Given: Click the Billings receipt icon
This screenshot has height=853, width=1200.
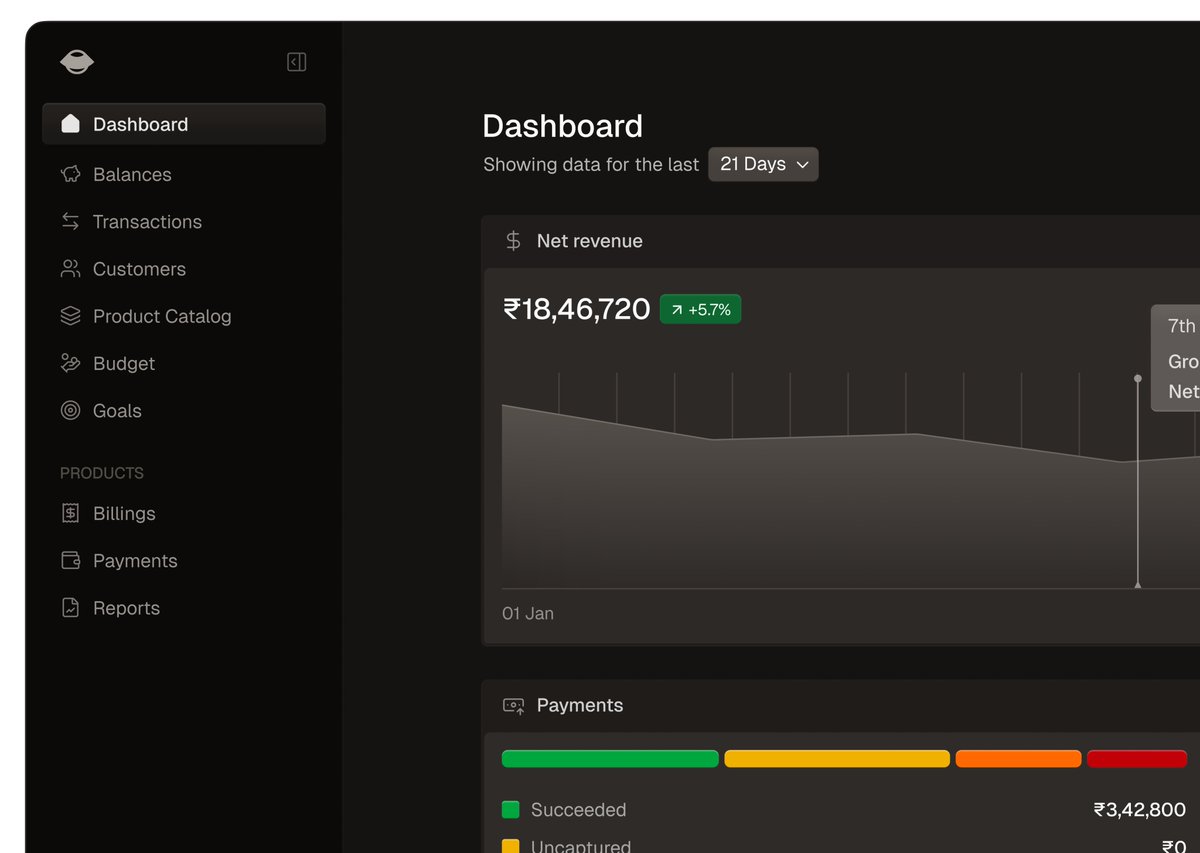Looking at the screenshot, I should point(70,513).
